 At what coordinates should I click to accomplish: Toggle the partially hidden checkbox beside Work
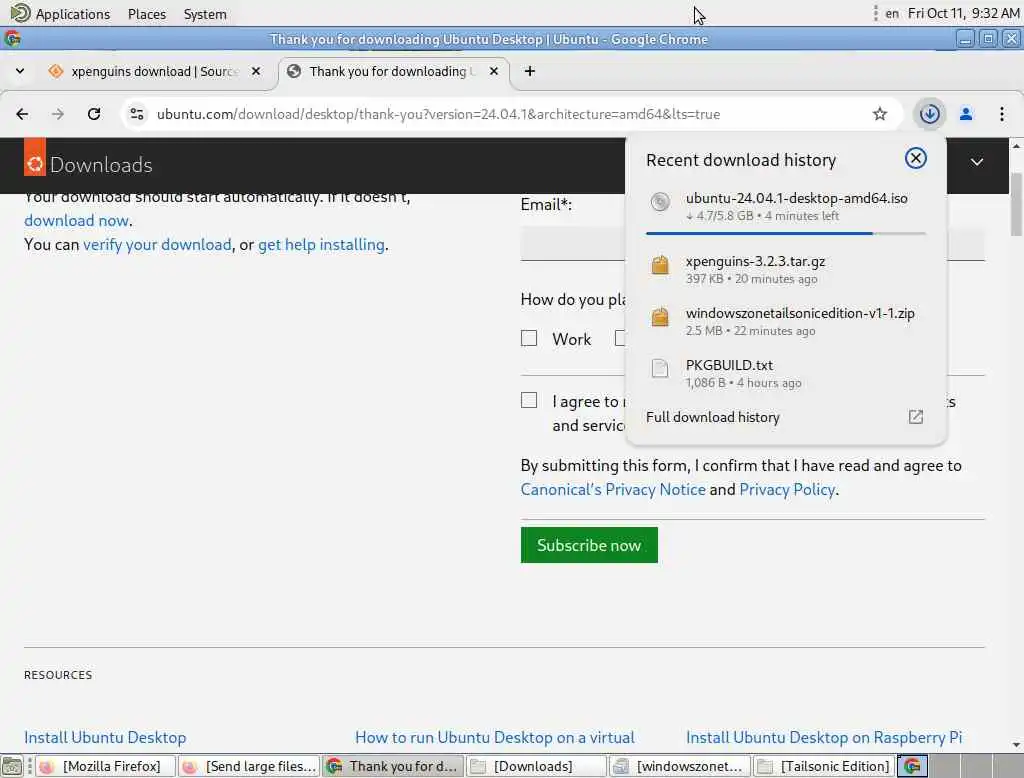click(620, 338)
